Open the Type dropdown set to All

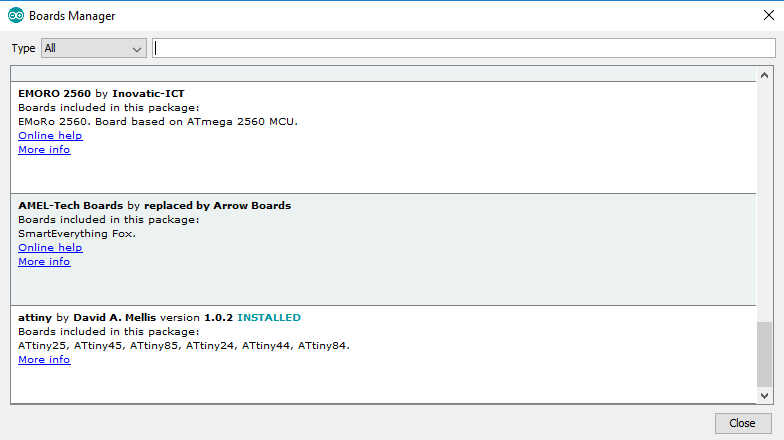(94, 48)
